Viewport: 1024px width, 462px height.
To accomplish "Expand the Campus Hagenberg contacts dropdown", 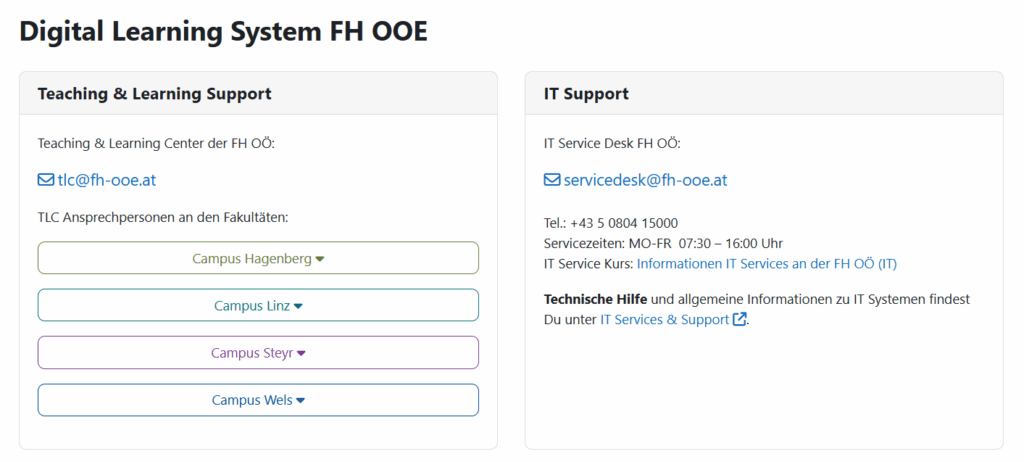I will click(257, 258).
